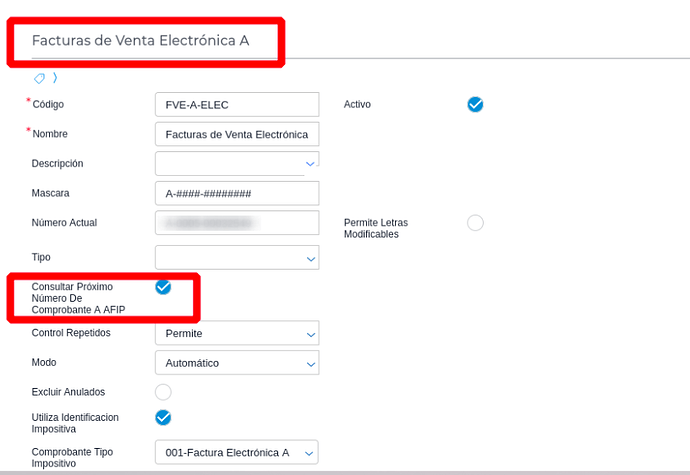Expand the Descripción dropdown arrow
The height and width of the screenshot is (475, 690).
pyautogui.click(x=310, y=164)
